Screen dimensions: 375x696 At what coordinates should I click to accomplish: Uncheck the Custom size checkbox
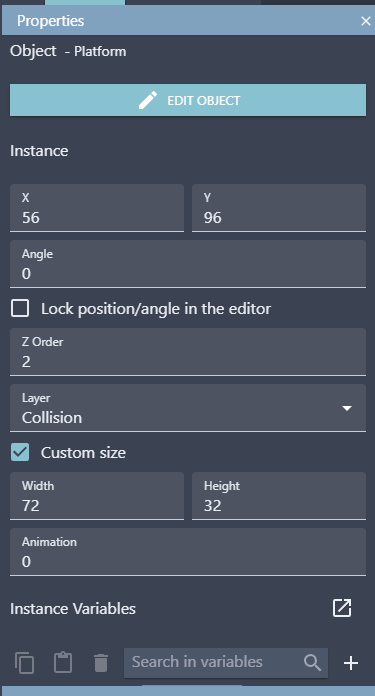(x=20, y=452)
